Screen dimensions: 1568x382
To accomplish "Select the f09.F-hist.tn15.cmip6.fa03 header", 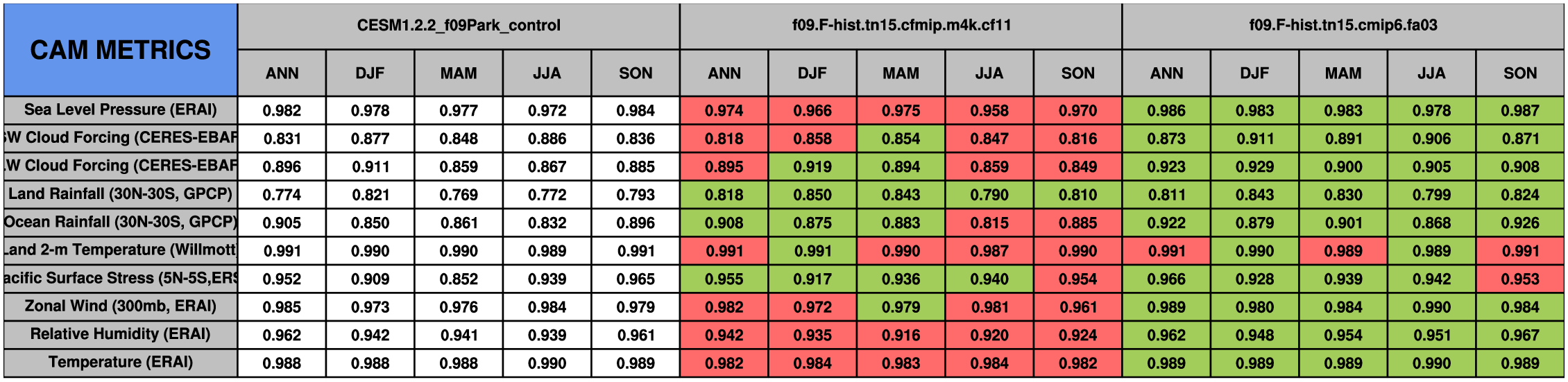I will [x=1343, y=26].
